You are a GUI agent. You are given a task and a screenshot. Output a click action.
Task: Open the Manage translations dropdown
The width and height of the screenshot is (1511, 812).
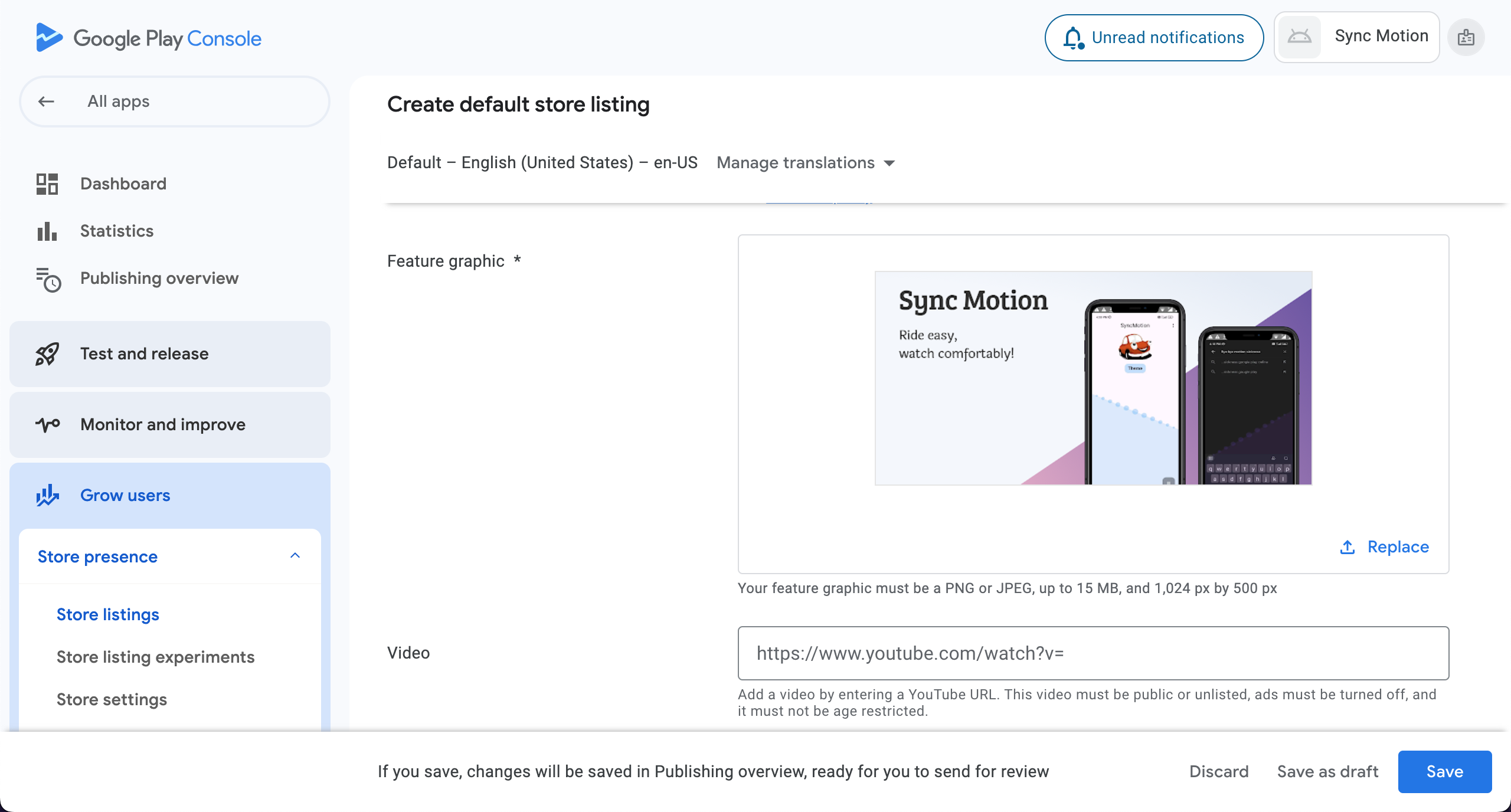pyautogui.click(x=806, y=163)
